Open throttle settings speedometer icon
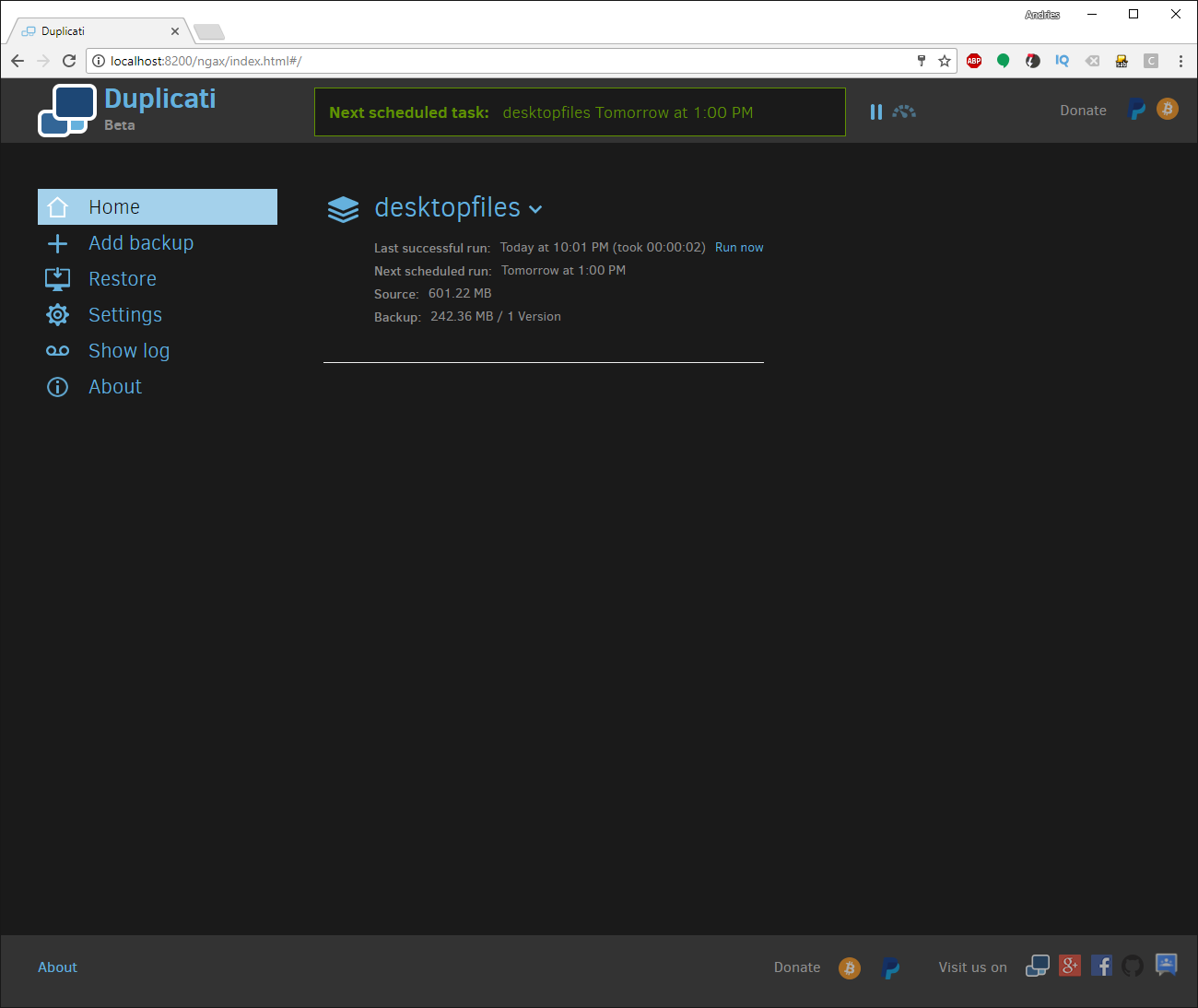Viewport: 1198px width, 1008px height. pos(904,111)
